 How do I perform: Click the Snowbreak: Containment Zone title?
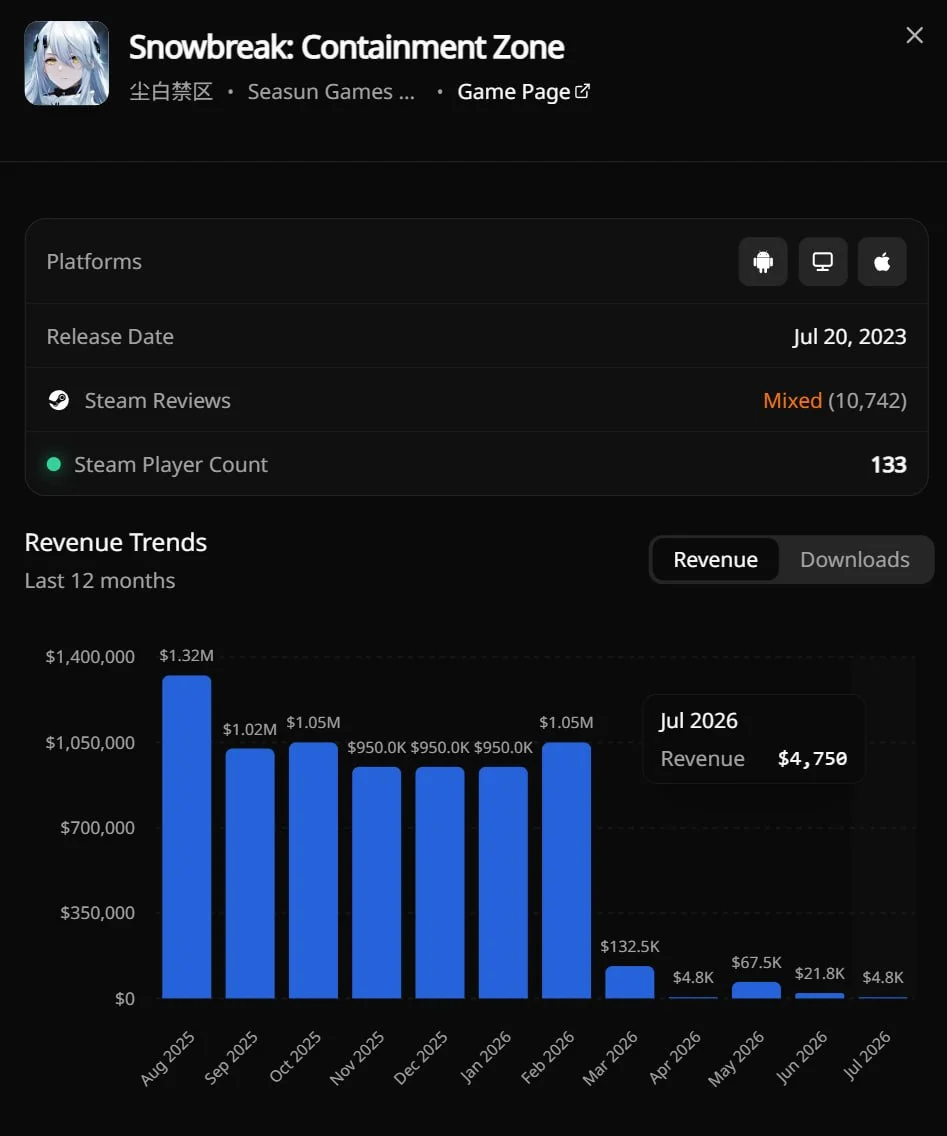[346, 48]
